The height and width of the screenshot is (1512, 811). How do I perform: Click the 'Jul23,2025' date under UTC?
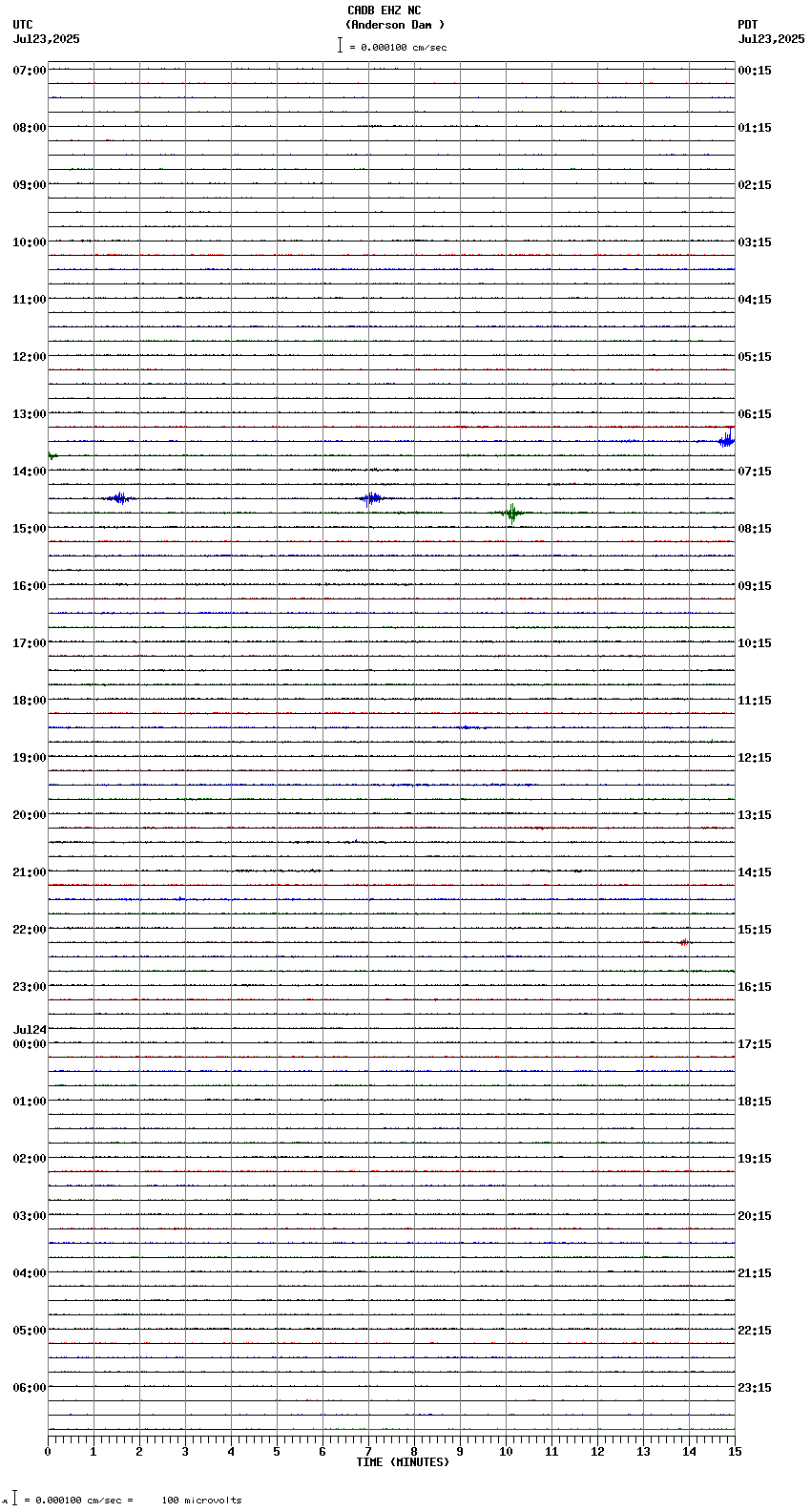pyautogui.click(x=47, y=39)
